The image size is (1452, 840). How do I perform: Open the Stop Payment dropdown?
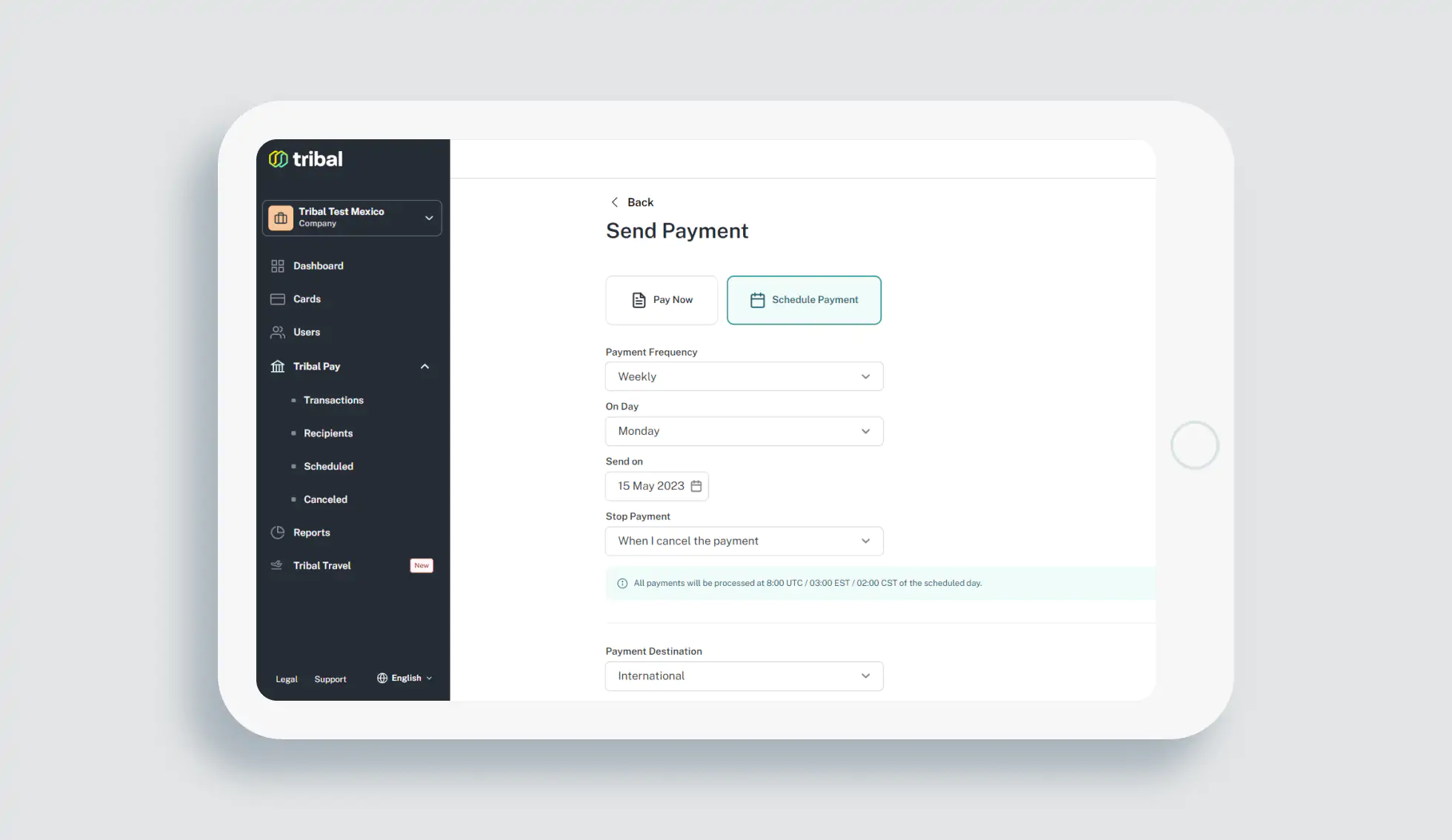click(744, 541)
